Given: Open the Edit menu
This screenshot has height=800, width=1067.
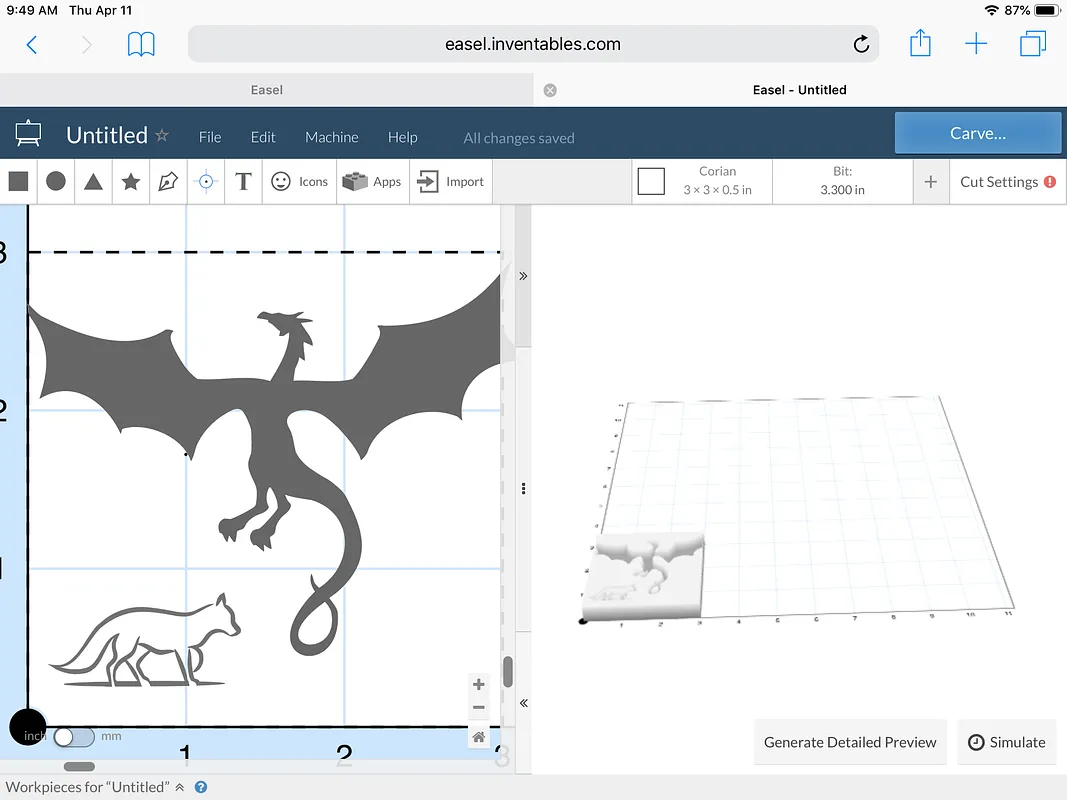Looking at the screenshot, I should [x=263, y=137].
